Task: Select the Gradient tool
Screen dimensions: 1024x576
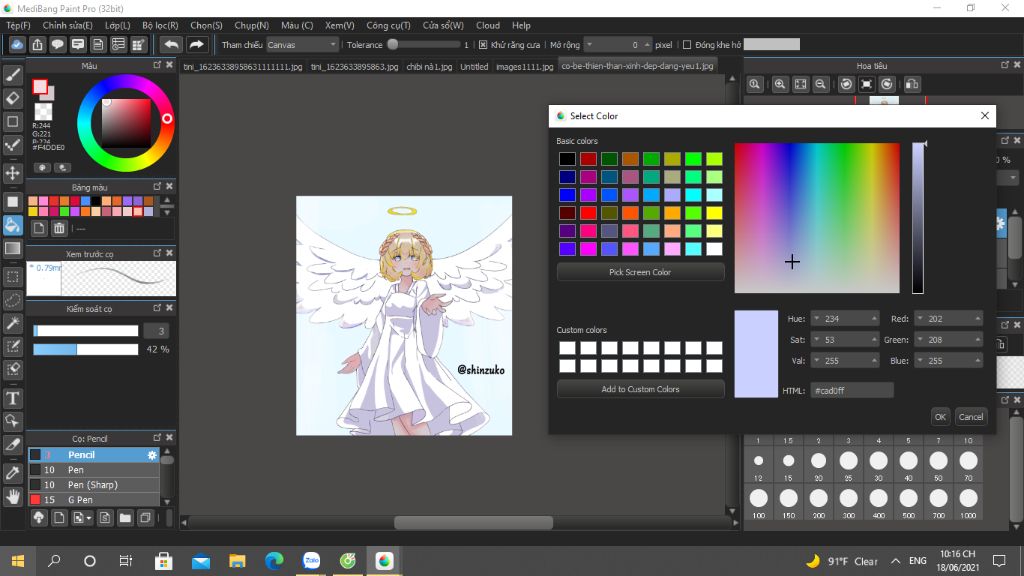Action: pos(12,248)
